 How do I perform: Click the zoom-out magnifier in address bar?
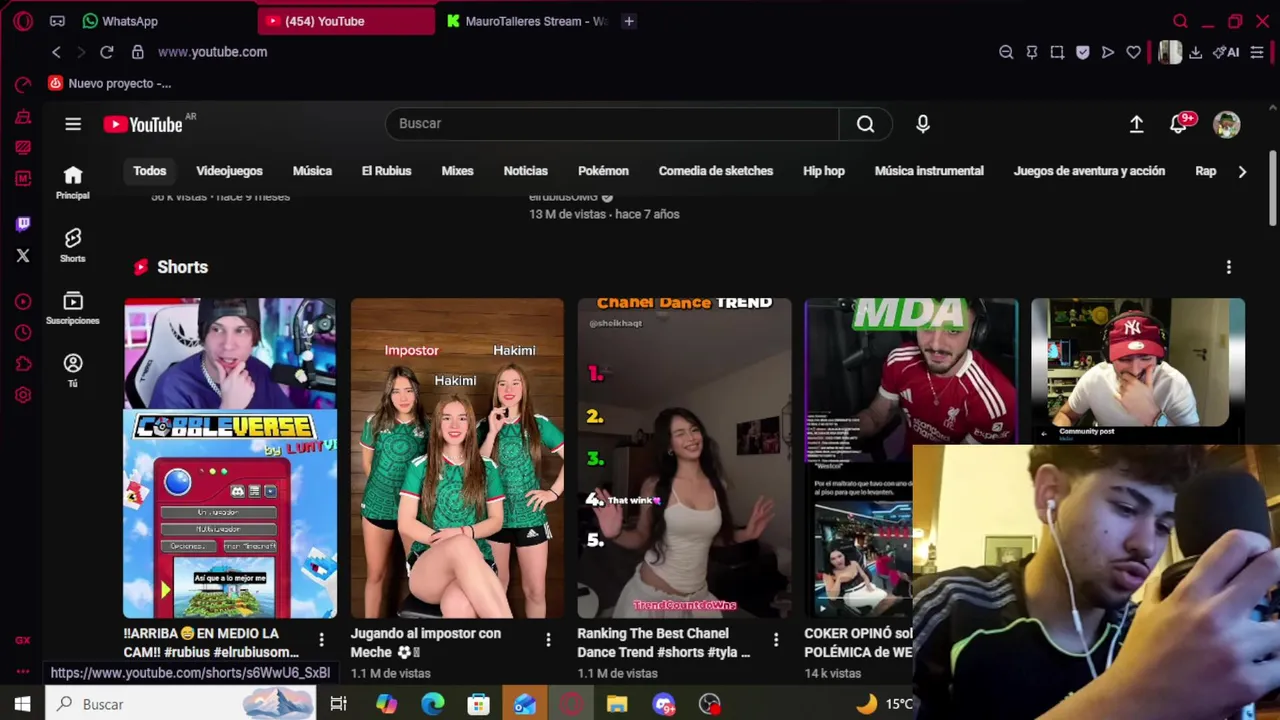[x=1006, y=52]
